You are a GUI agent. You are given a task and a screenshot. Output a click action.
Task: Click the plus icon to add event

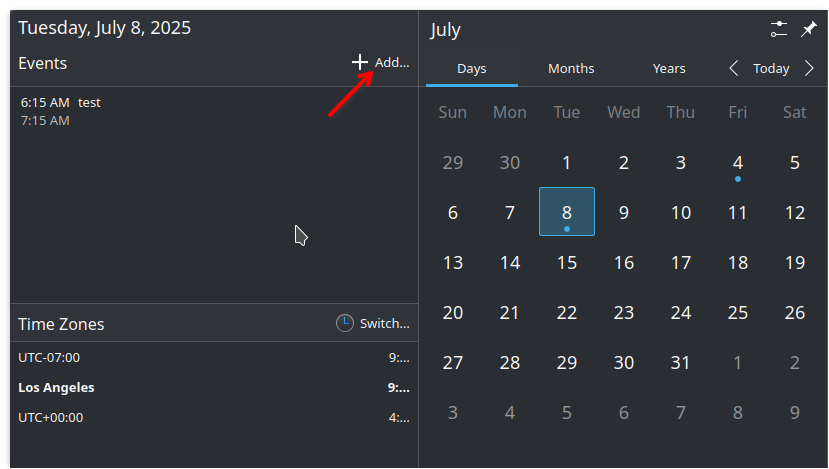[360, 62]
